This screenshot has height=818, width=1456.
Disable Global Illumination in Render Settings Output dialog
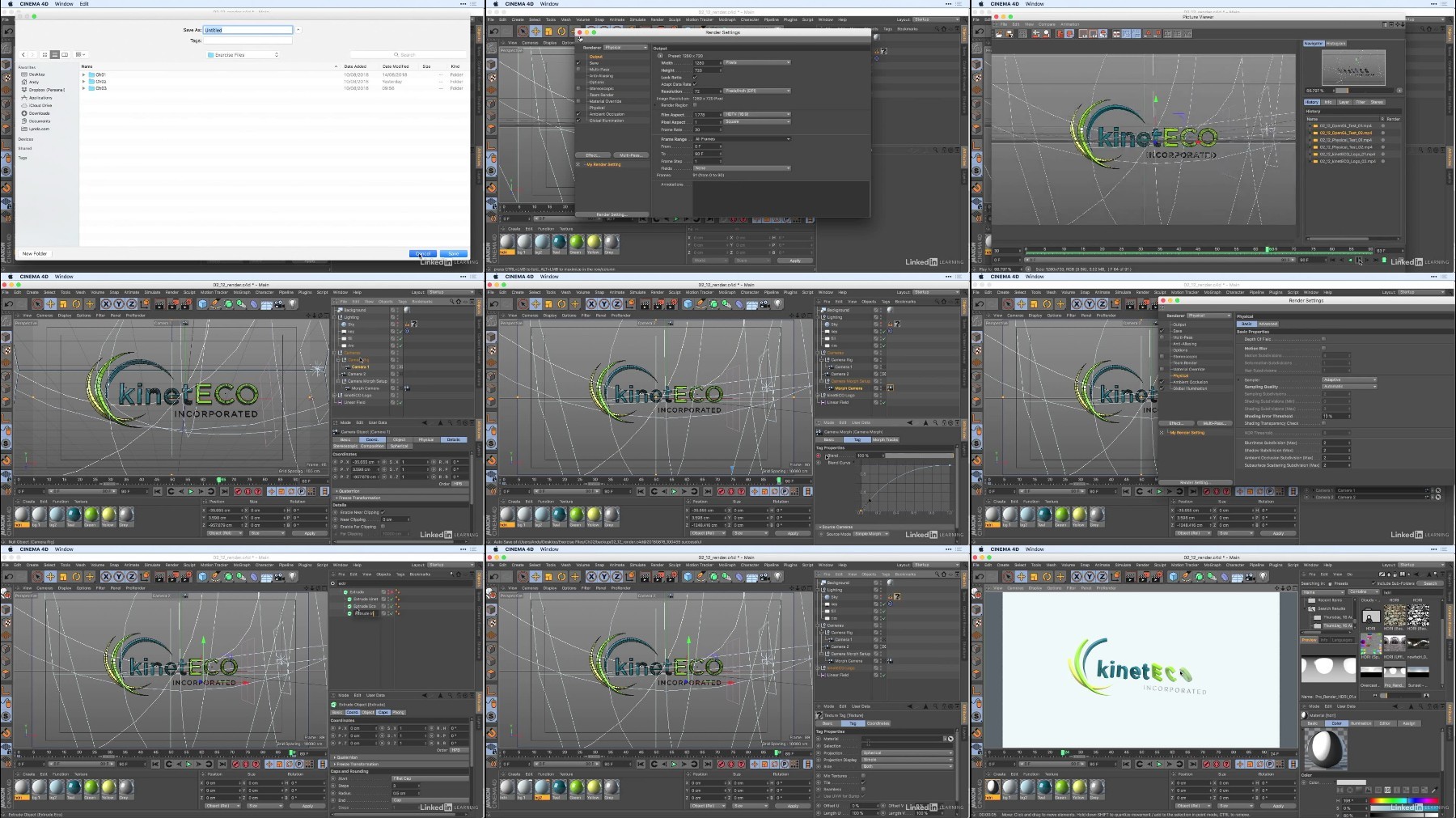578,121
